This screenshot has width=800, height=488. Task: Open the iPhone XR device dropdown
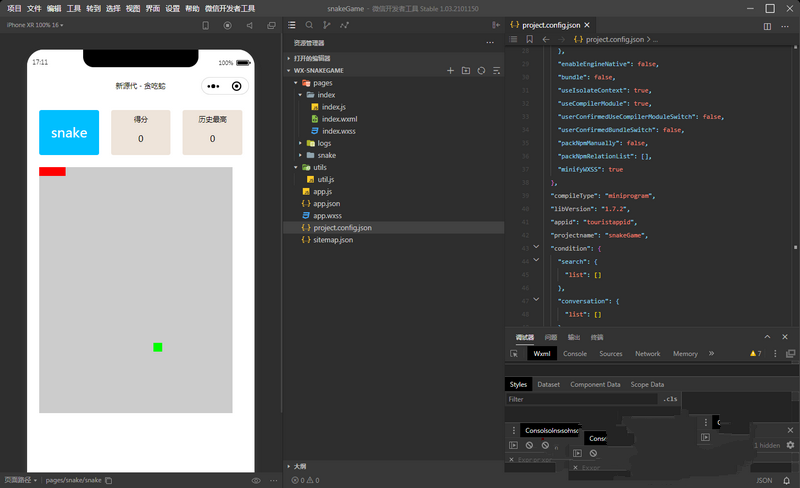[34, 25]
